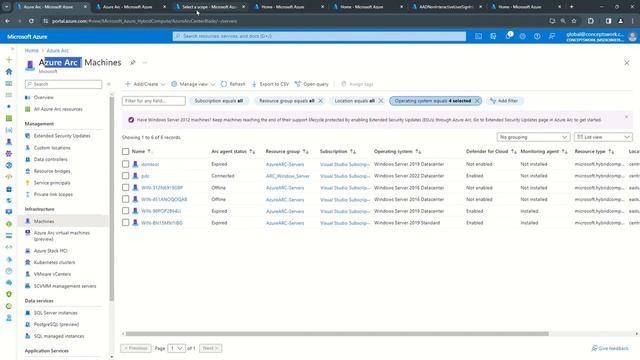This screenshot has height=360, width=640.
Task: Open Extended Security Updates menu item
Action: click(62, 136)
